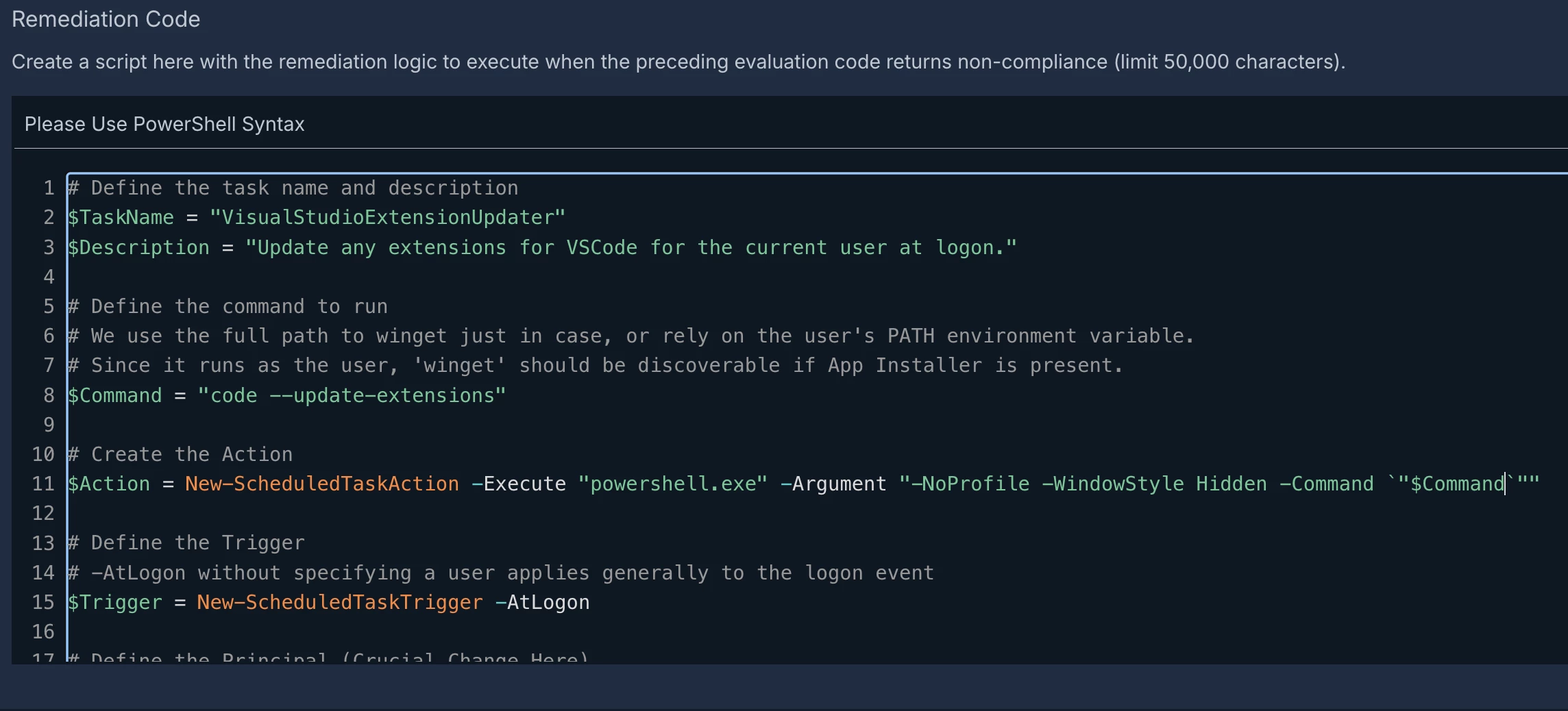Click the "powershell.exe" string on line 11
The image size is (1568, 711).
coord(673,484)
